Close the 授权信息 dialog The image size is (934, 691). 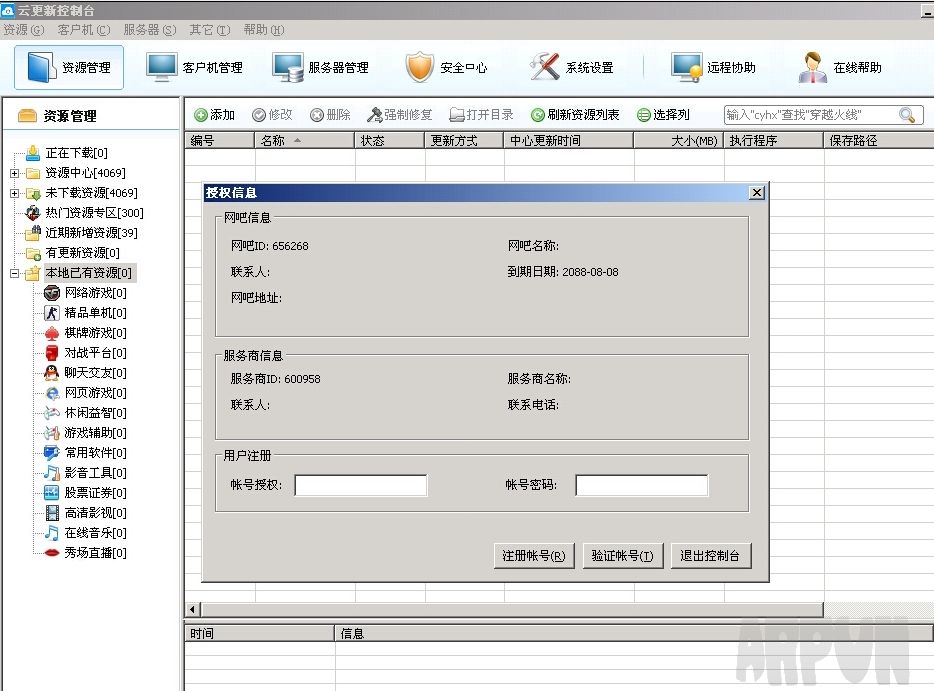click(x=756, y=192)
